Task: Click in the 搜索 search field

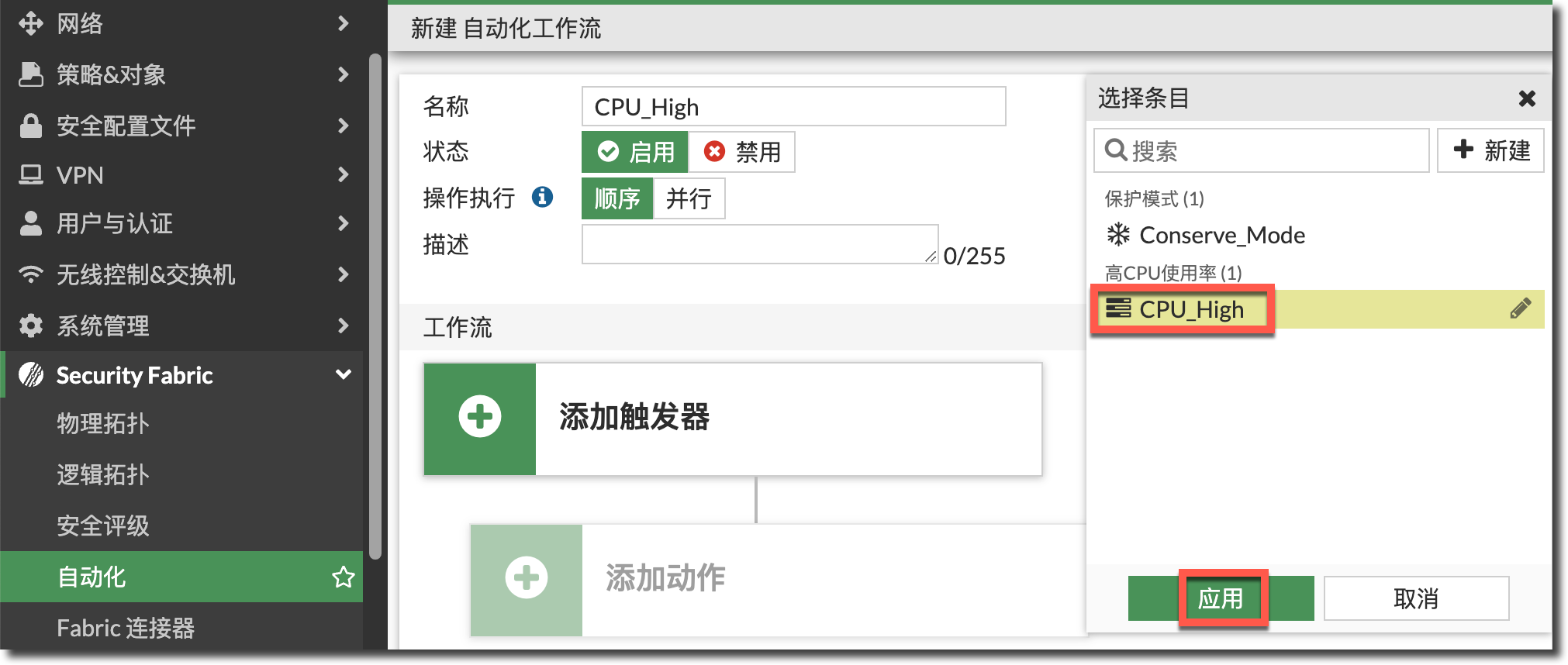Action: (1272, 150)
